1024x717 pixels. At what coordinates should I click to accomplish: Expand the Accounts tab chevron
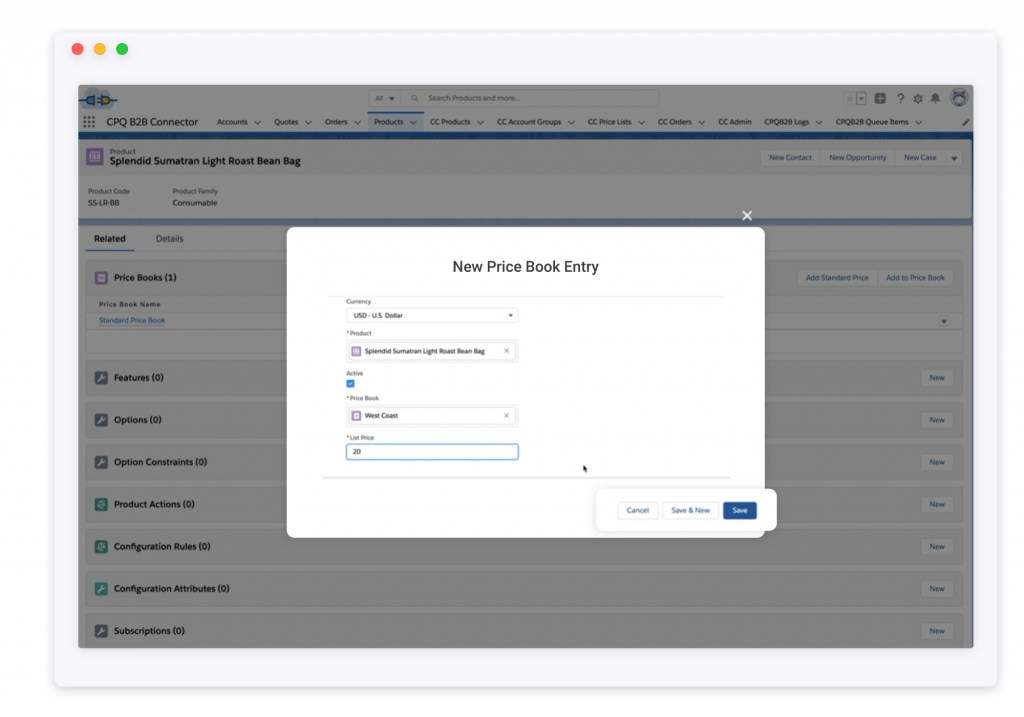click(x=257, y=122)
